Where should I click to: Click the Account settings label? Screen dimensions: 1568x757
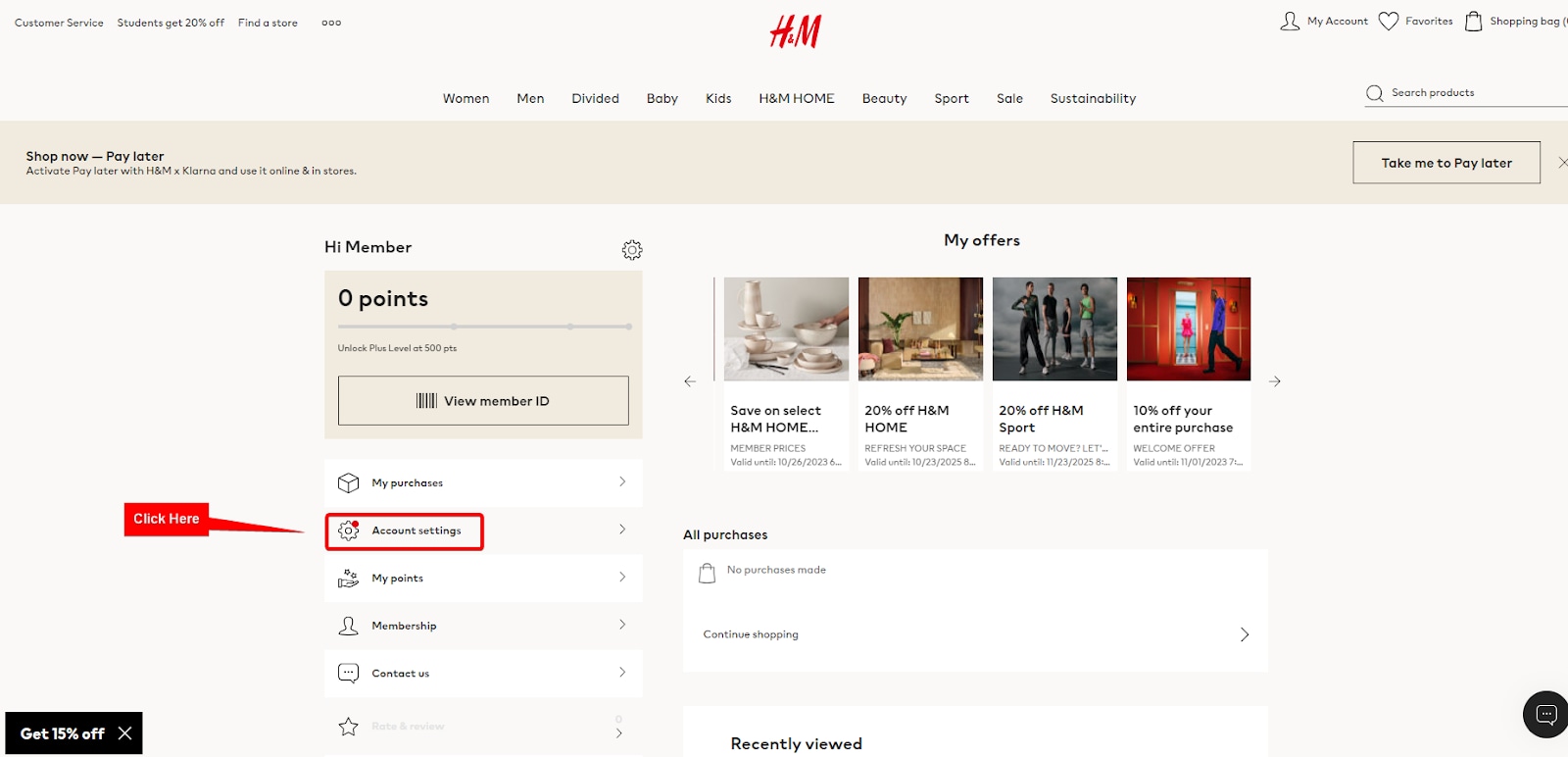[x=416, y=530]
